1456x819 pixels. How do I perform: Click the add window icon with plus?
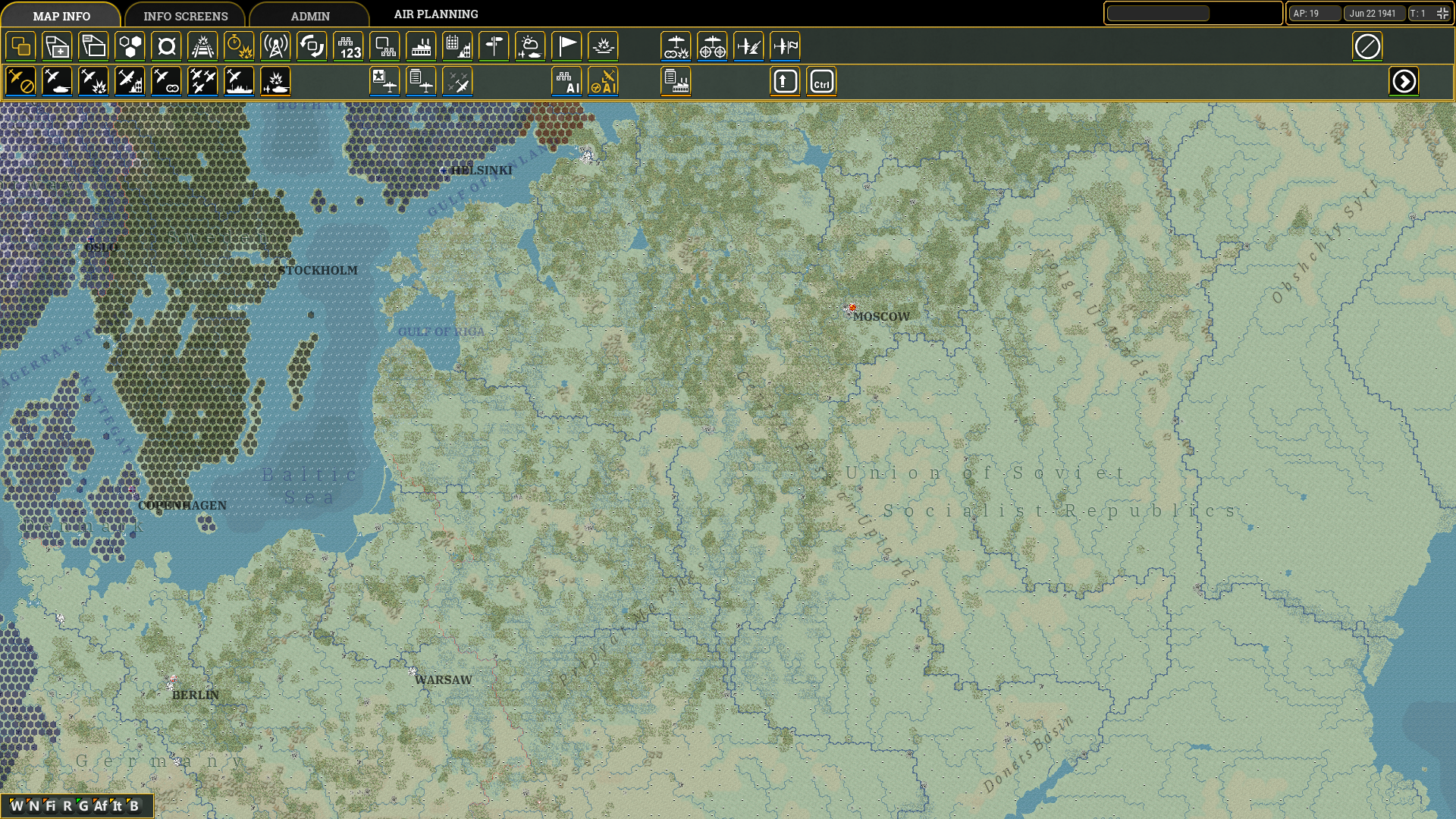[57, 46]
